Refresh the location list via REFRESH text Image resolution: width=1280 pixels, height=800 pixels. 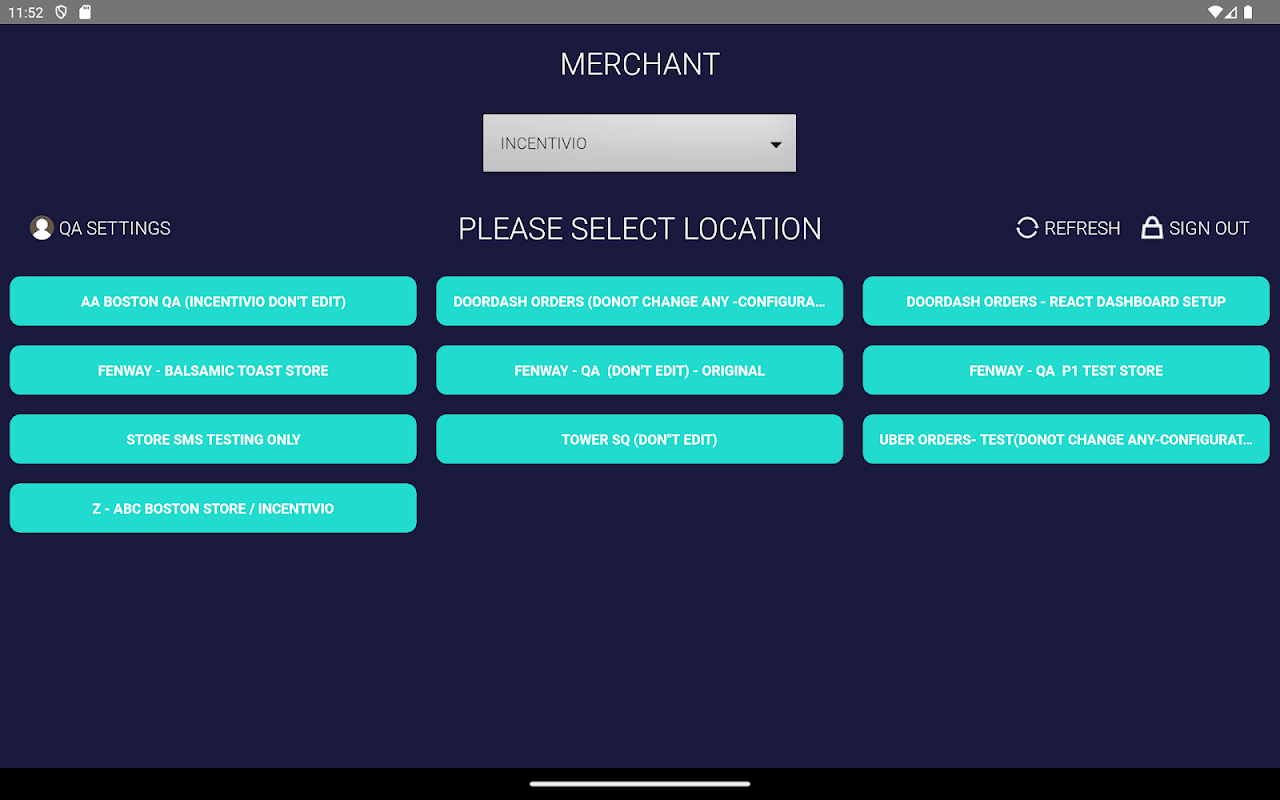point(1082,228)
